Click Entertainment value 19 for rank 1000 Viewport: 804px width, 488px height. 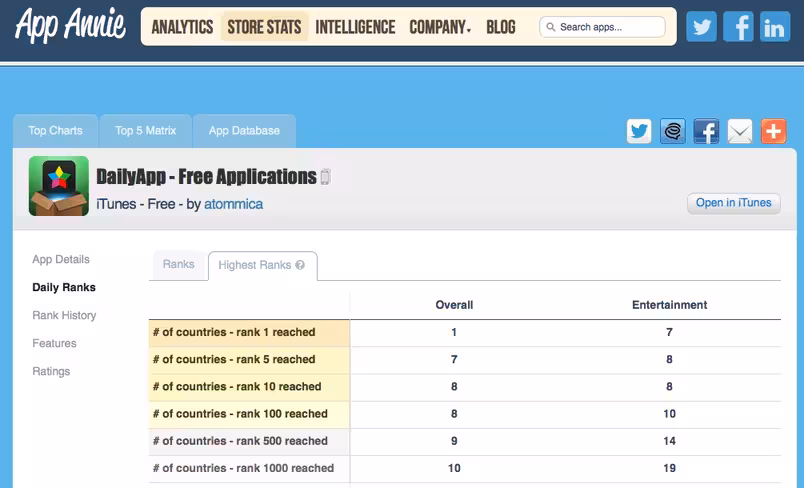point(669,468)
